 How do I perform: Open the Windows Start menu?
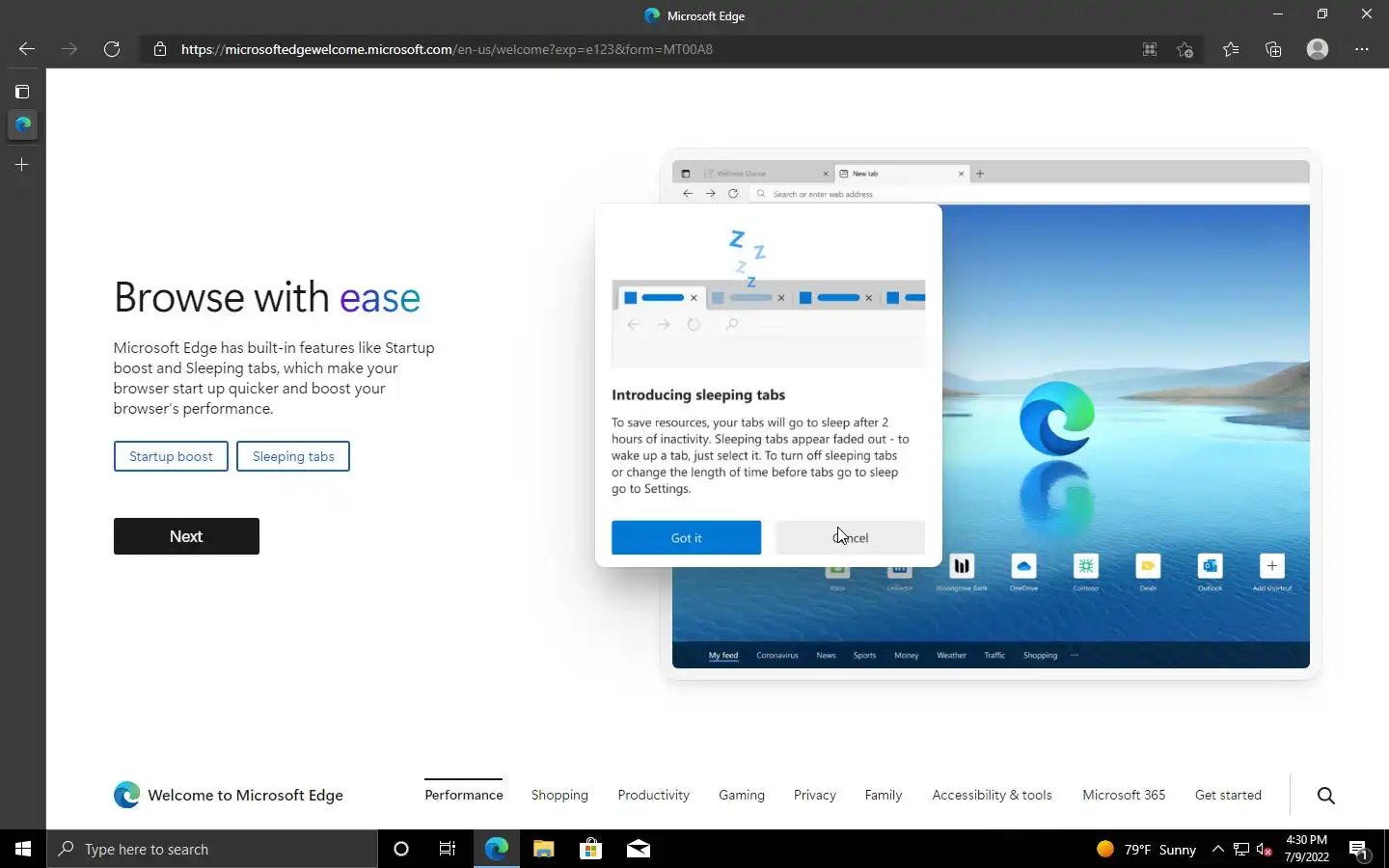(x=23, y=849)
